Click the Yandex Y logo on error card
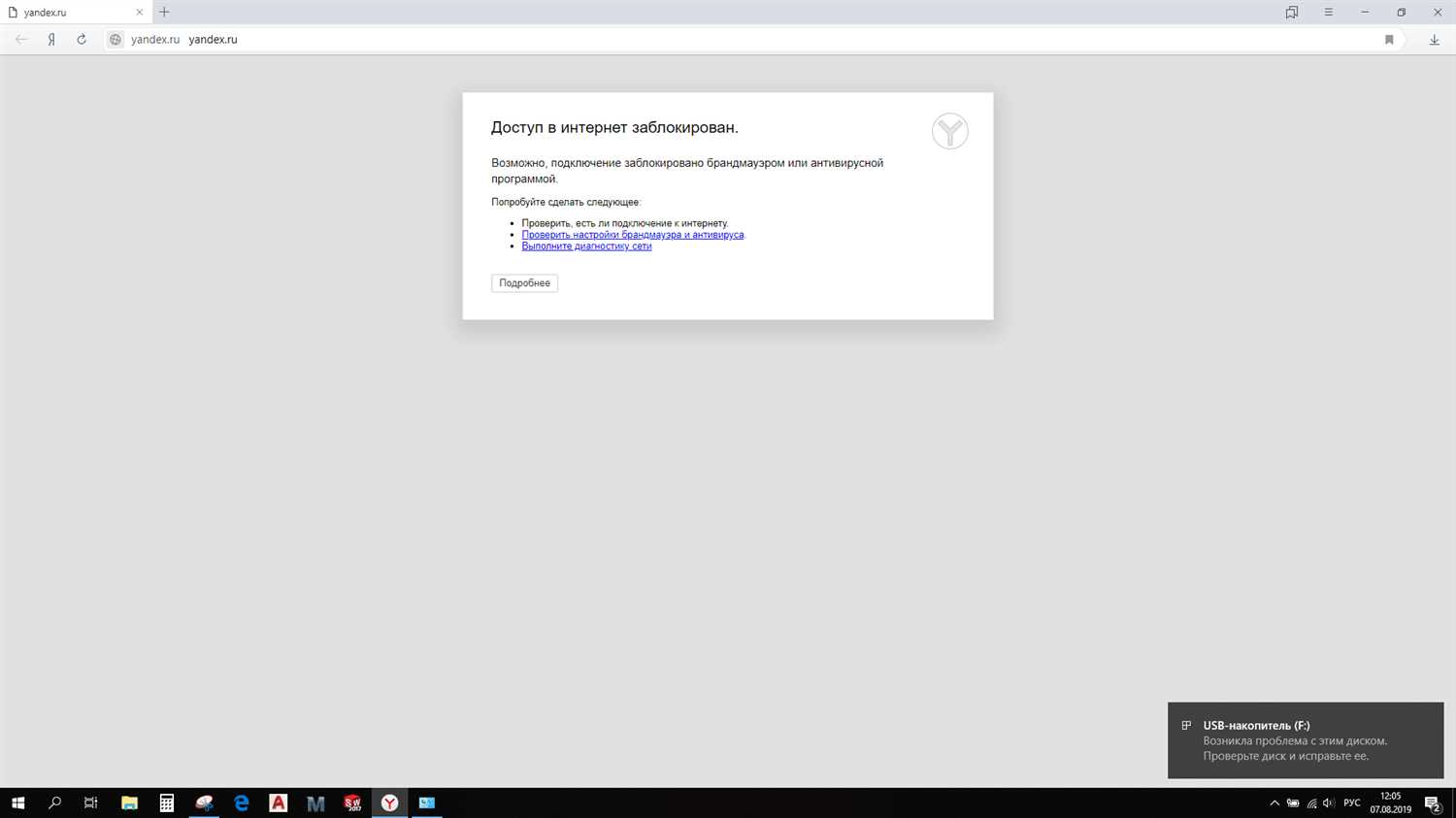 click(x=949, y=131)
